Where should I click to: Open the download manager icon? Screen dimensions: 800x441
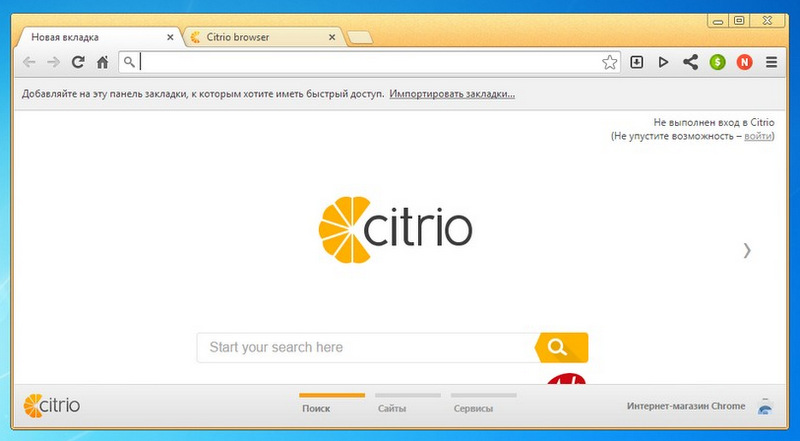(x=636, y=62)
